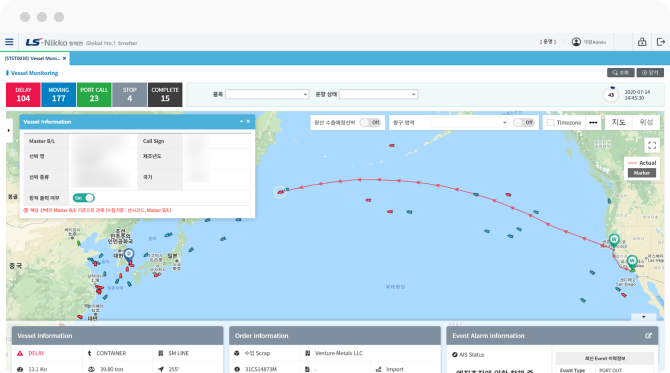Toggle the On switch in vessel popup

point(83,198)
